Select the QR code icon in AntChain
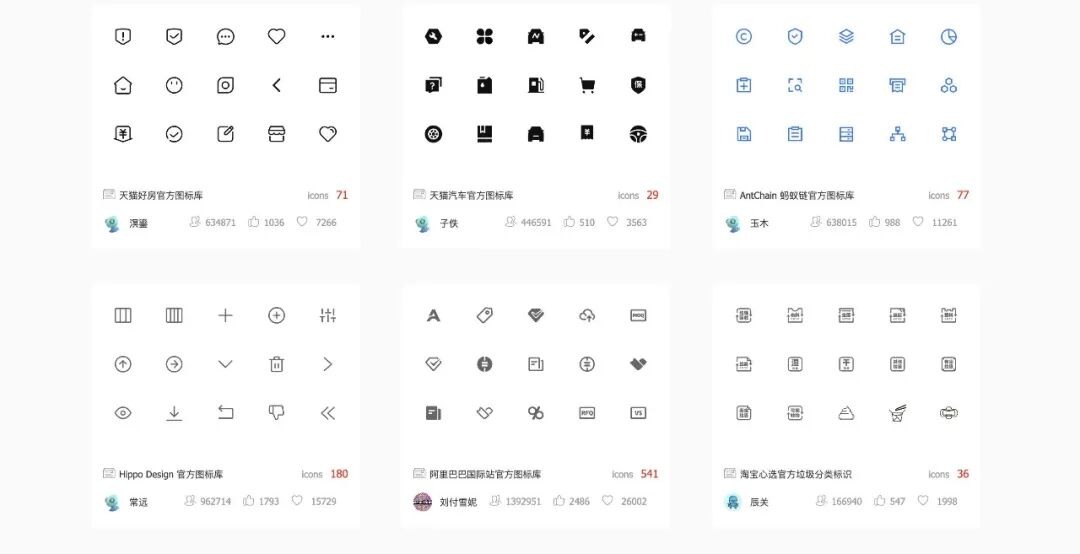The image size is (1080, 554). point(847,85)
